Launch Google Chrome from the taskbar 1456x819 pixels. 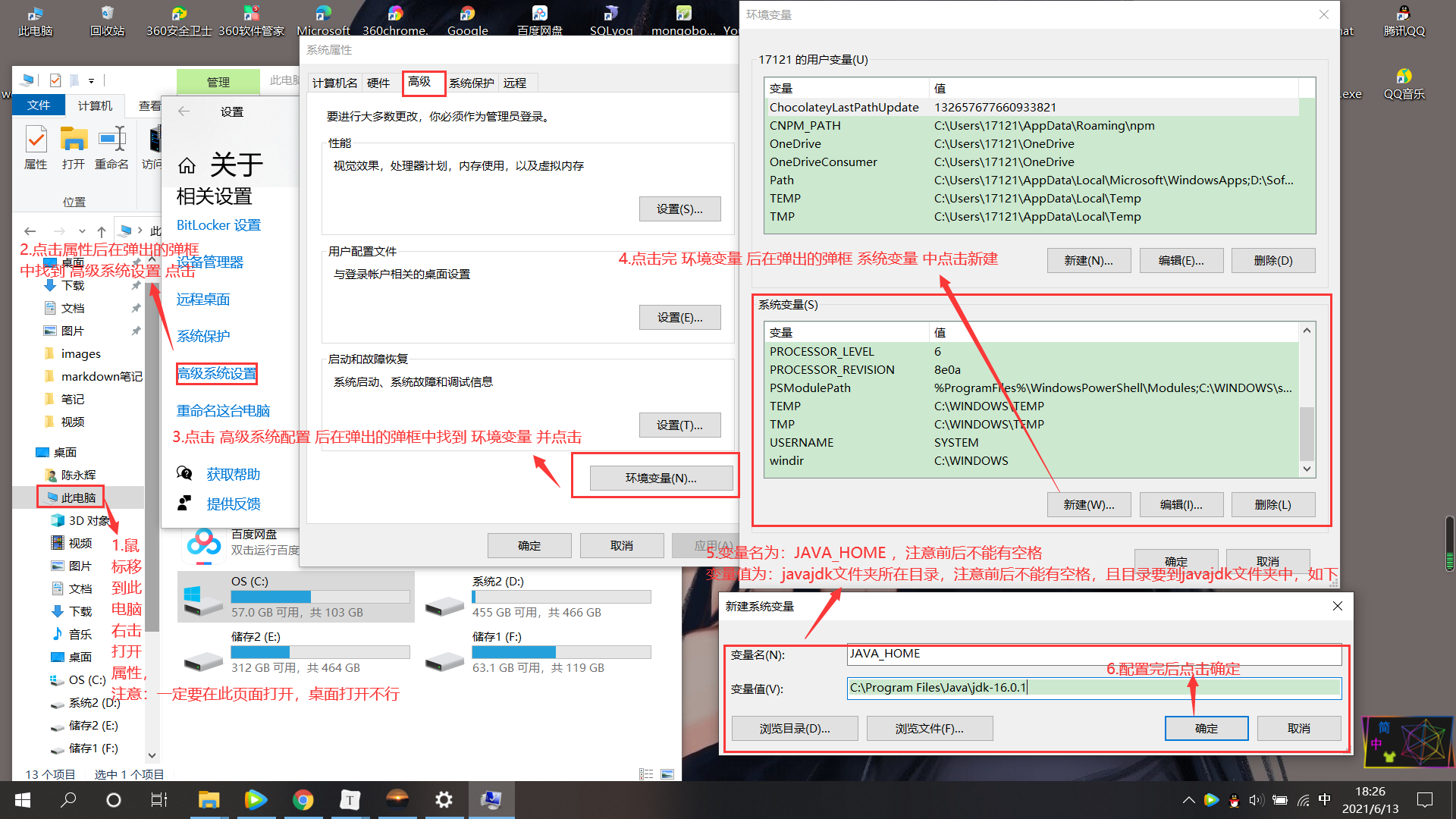tap(303, 799)
